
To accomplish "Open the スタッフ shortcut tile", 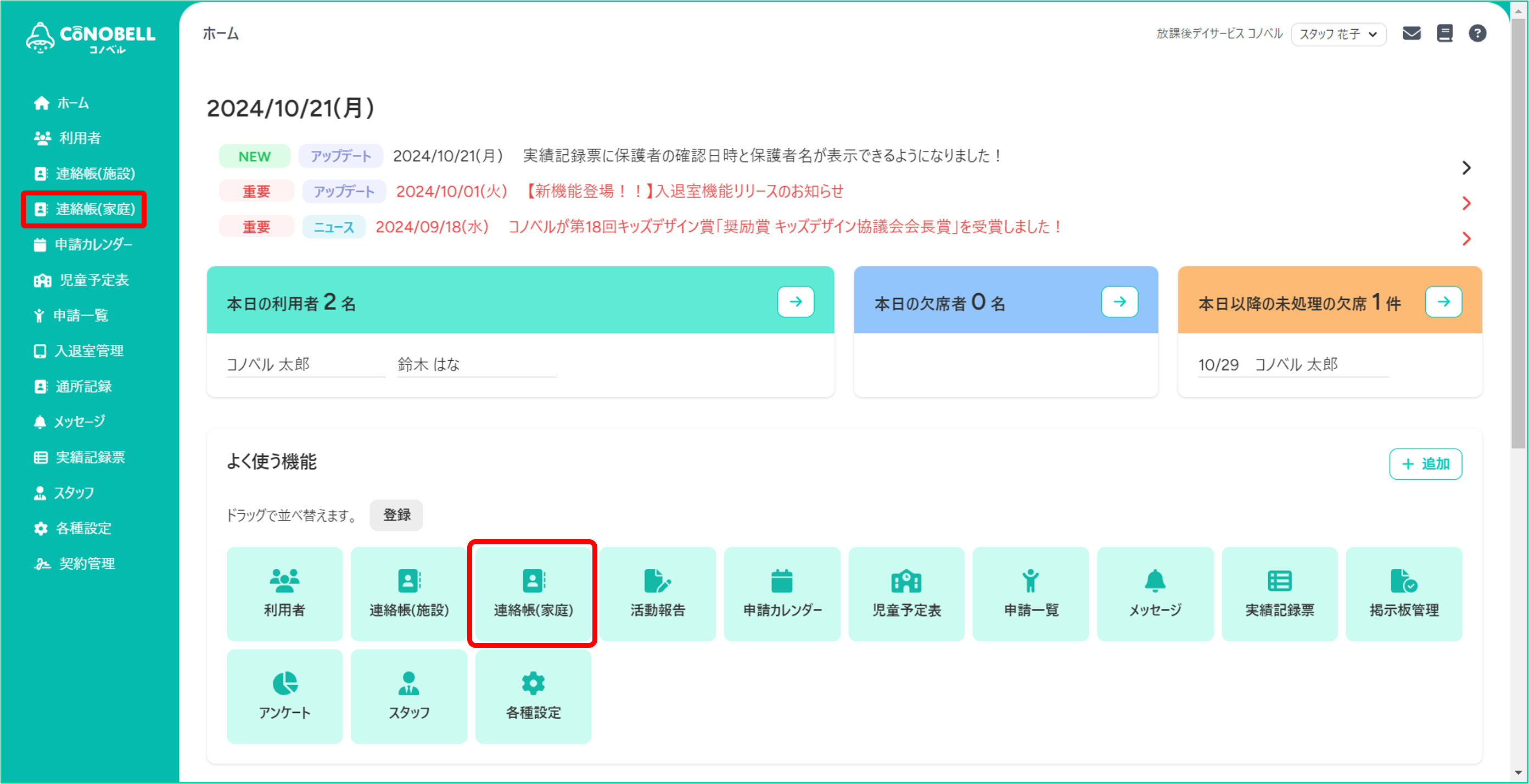I will pos(409,696).
